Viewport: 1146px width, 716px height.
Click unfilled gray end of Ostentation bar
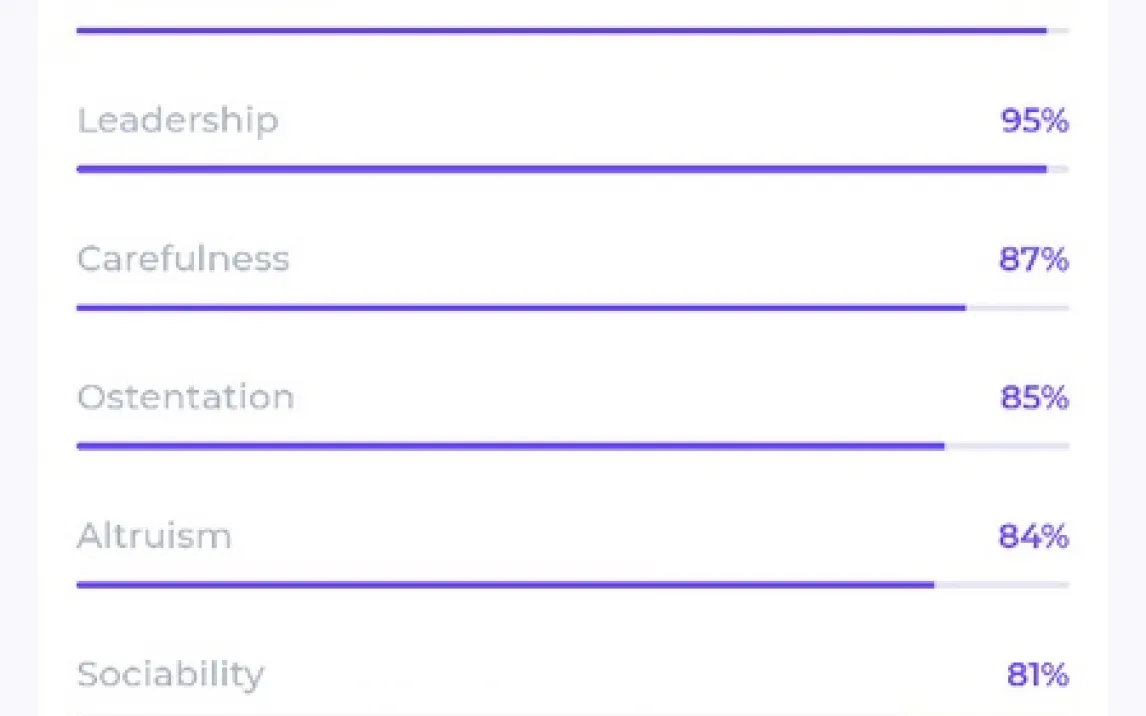(x=1006, y=446)
